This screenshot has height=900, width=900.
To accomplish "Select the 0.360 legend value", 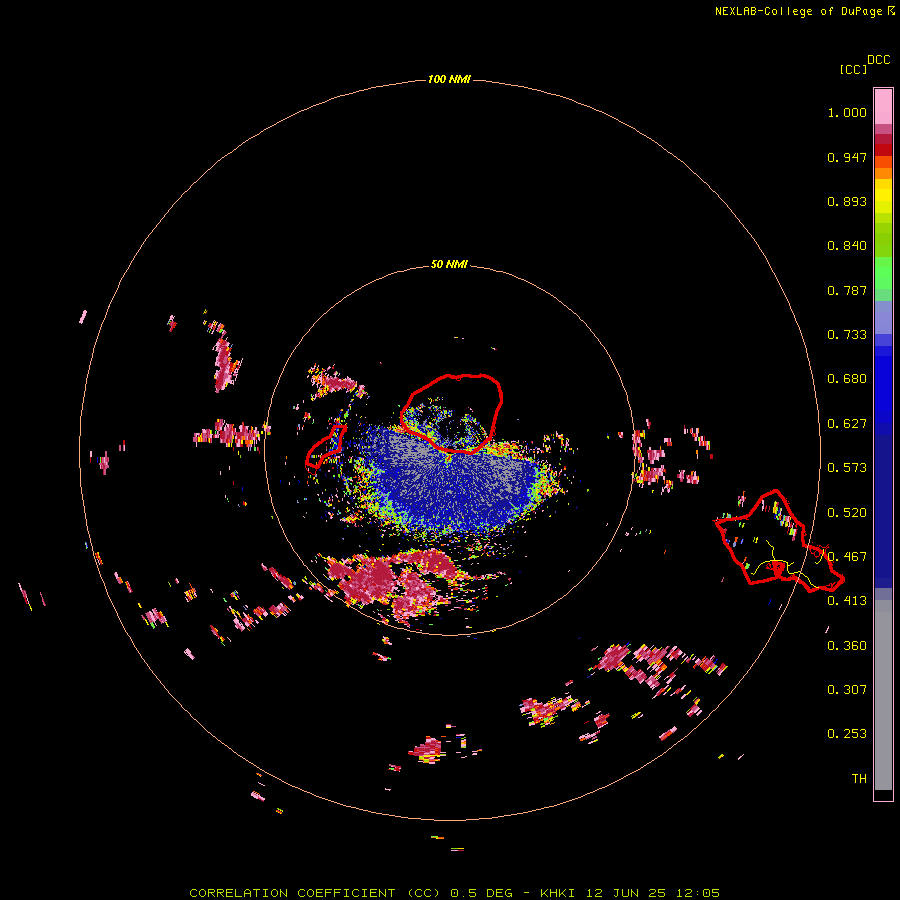I will tap(847, 646).
